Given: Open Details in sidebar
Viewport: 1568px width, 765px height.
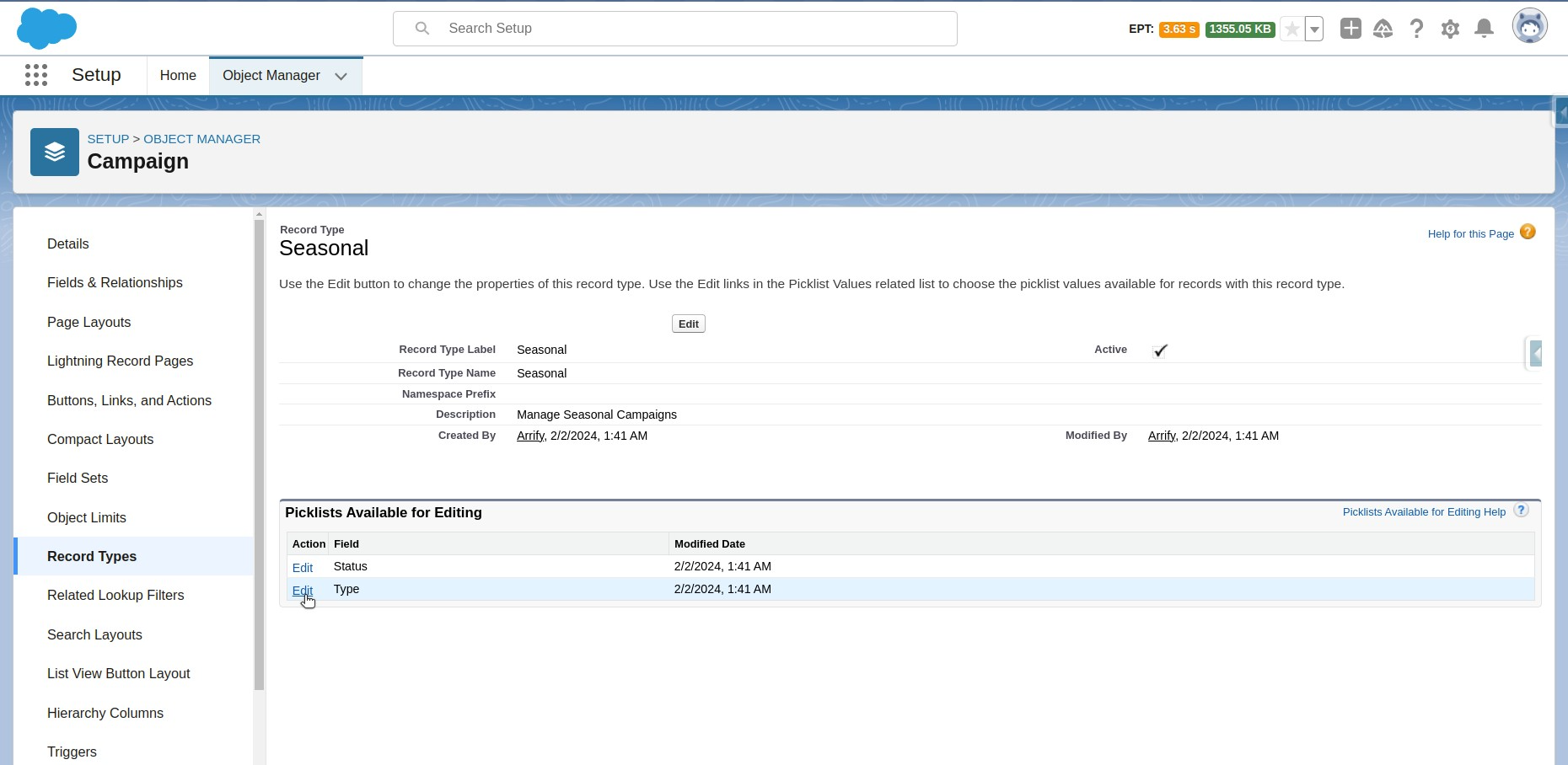Looking at the screenshot, I should coord(67,244).
